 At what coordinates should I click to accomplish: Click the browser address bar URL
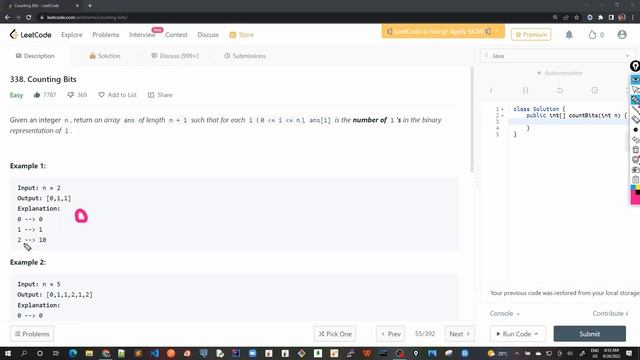pos(87,18)
